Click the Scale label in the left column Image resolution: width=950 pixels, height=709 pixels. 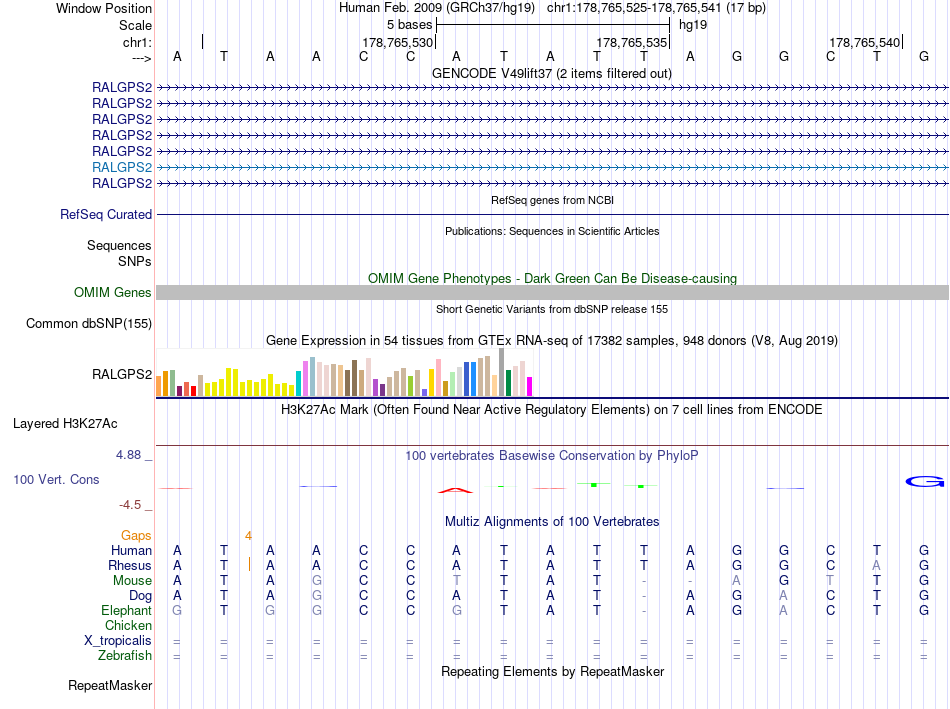tap(135, 25)
